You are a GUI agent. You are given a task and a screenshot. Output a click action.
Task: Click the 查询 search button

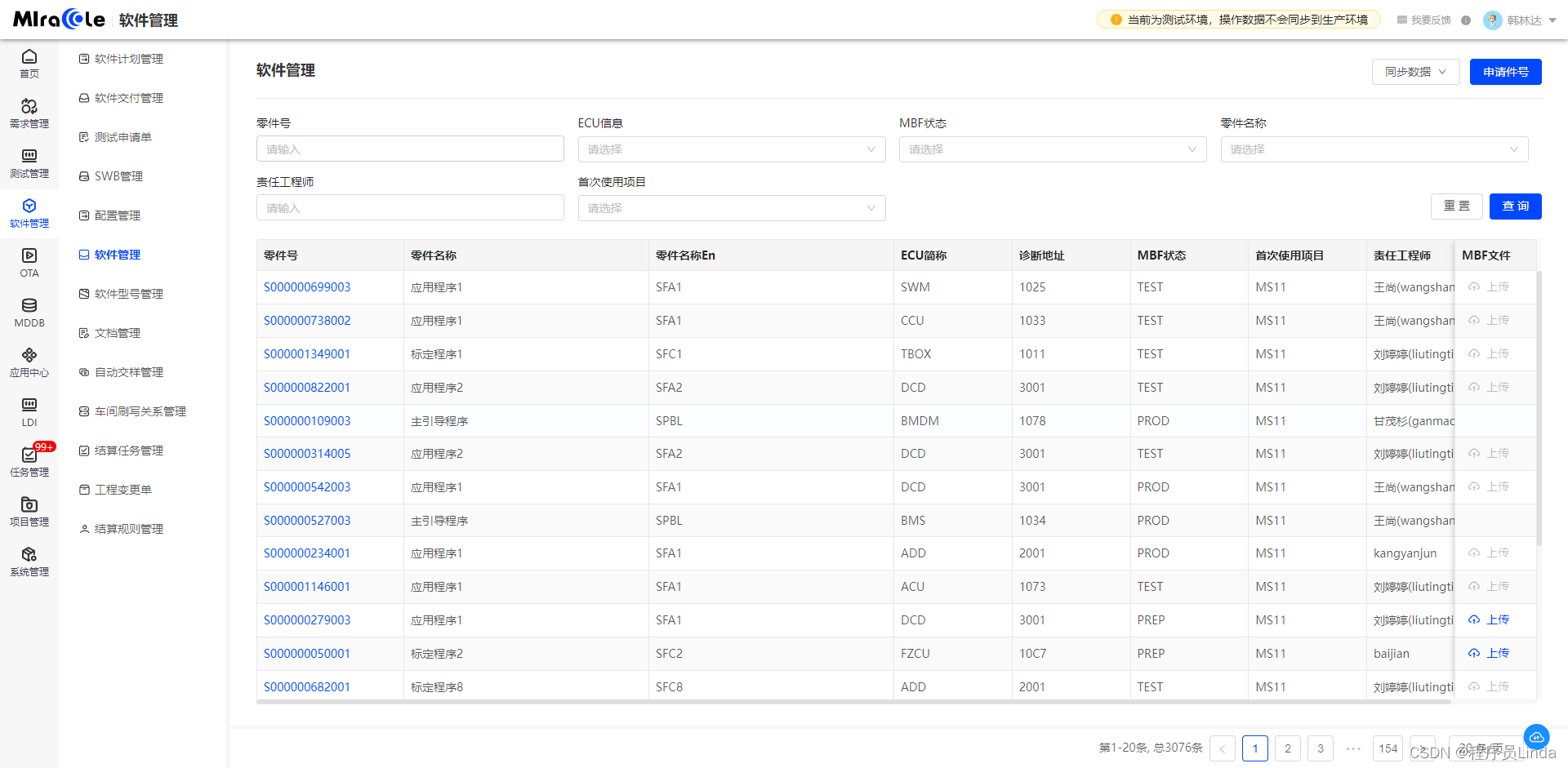(1515, 206)
